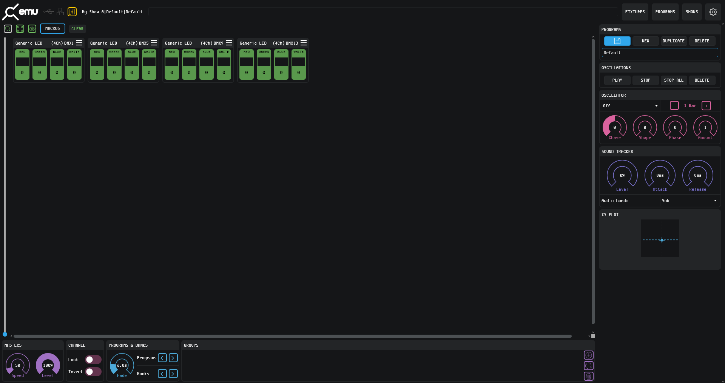Open the oscillator waveform dropdown
725x383 pixels.
tap(631, 106)
